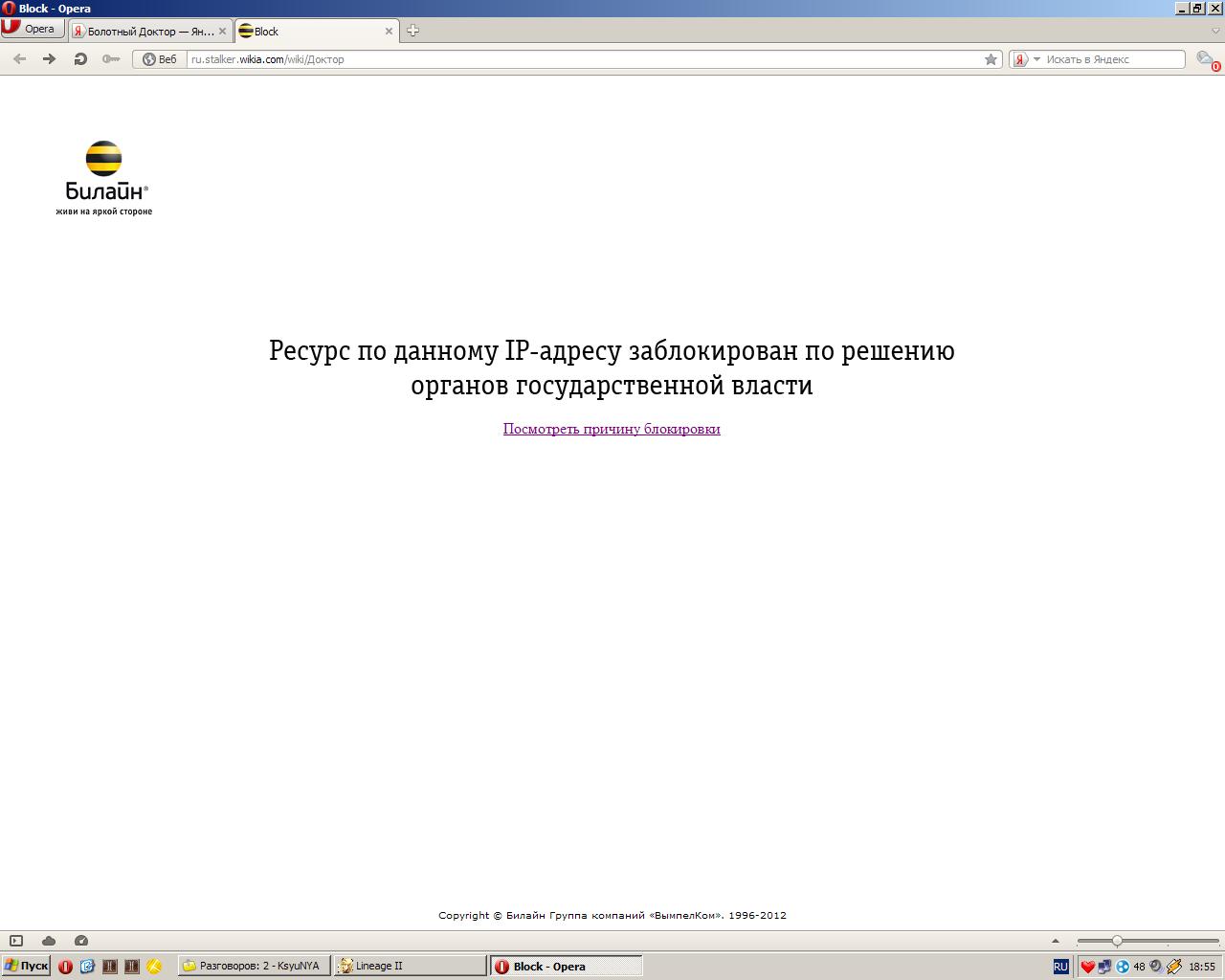1225x980 pixels.
Task: Click red heart tray icon
Action: pyautogui.click(x=1087, y=967)
